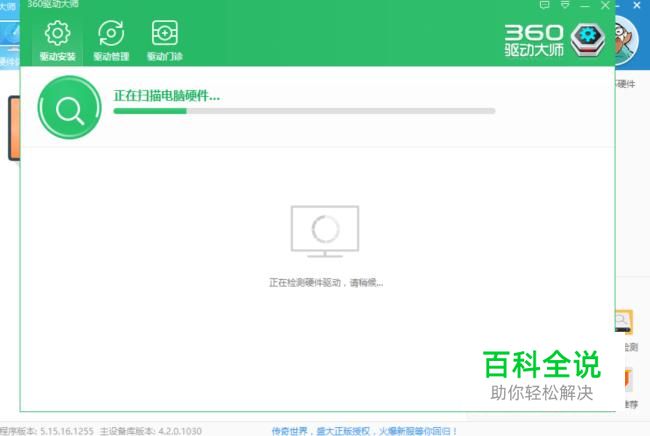Image resolution: width=650 pixels, height=436 pixels.
Task: Click the 正在检测硬件驱动，请稍候... message
Action: 326,283
